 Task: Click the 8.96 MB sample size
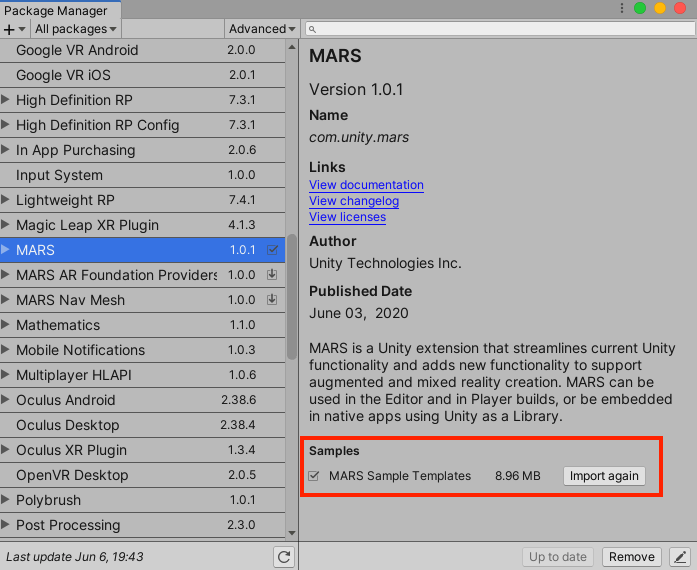[518, 476]
